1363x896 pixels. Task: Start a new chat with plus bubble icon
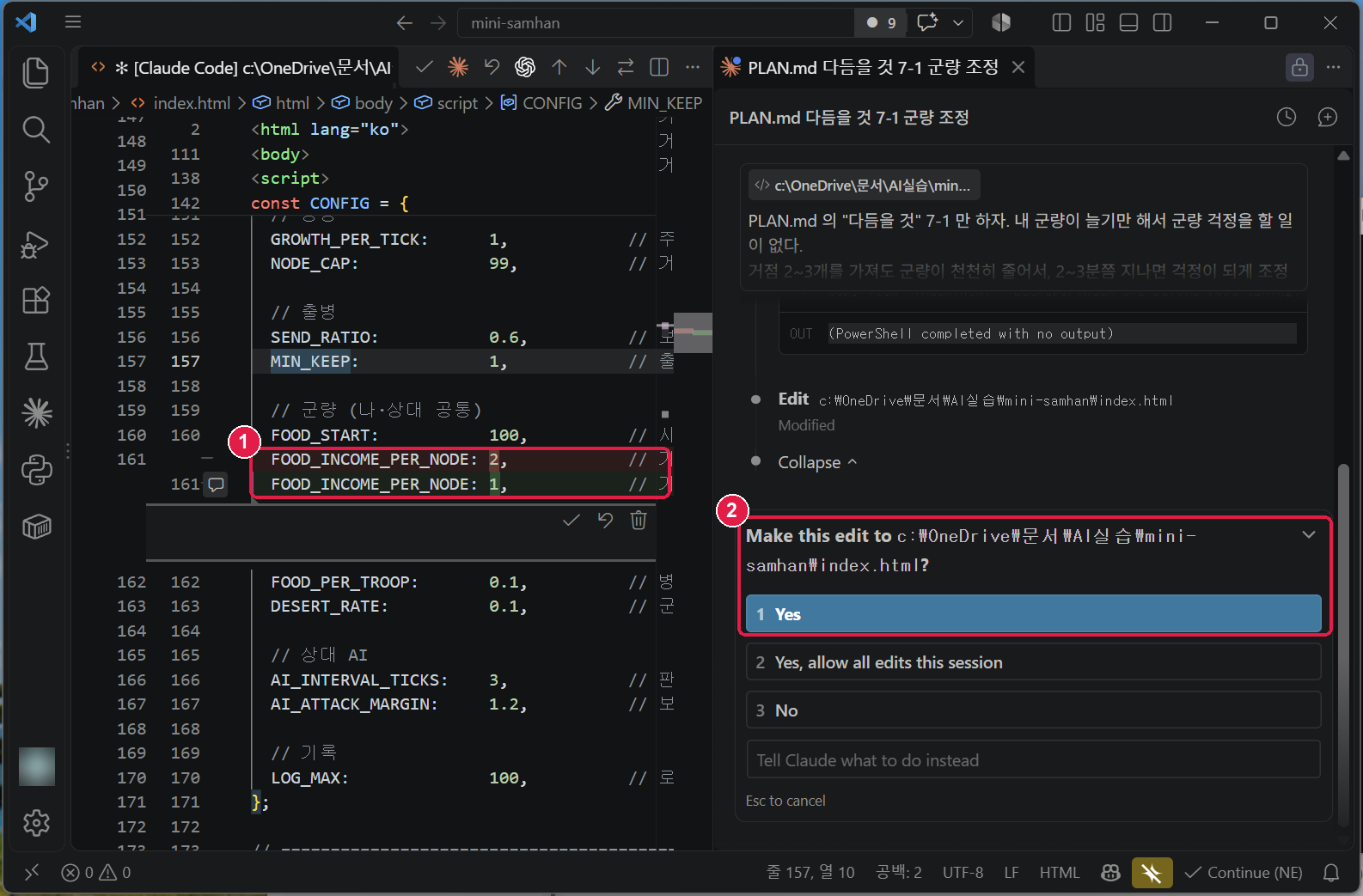click(x=1328, y=117)
